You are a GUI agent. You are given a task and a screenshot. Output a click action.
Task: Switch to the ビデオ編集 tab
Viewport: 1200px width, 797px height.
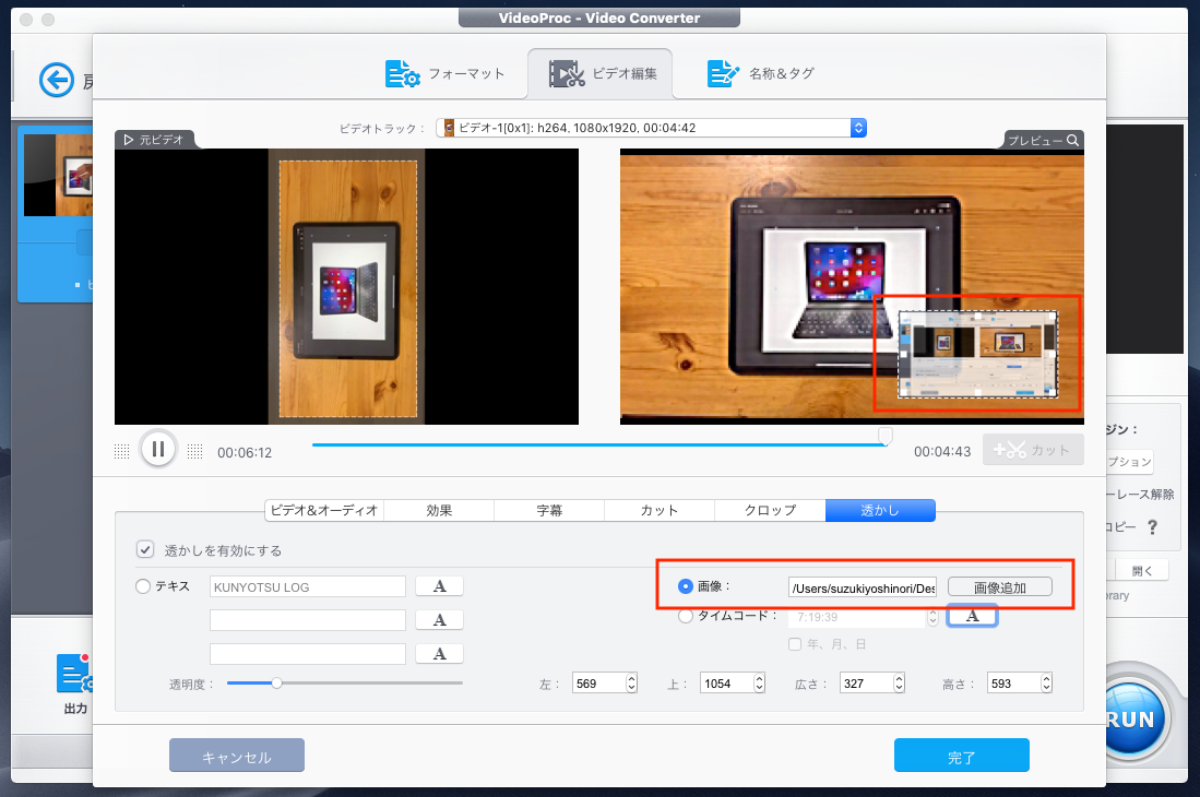601,73
